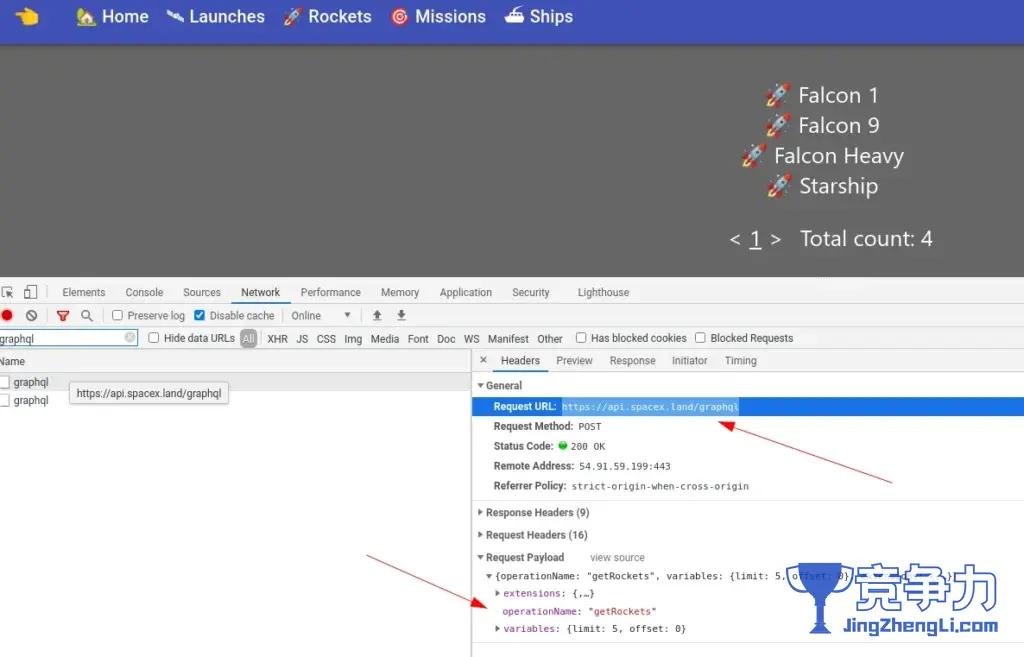This screenshot has height=657, width=1024.
Task: Click view source in Request Payload
Action: coord(617,558)
